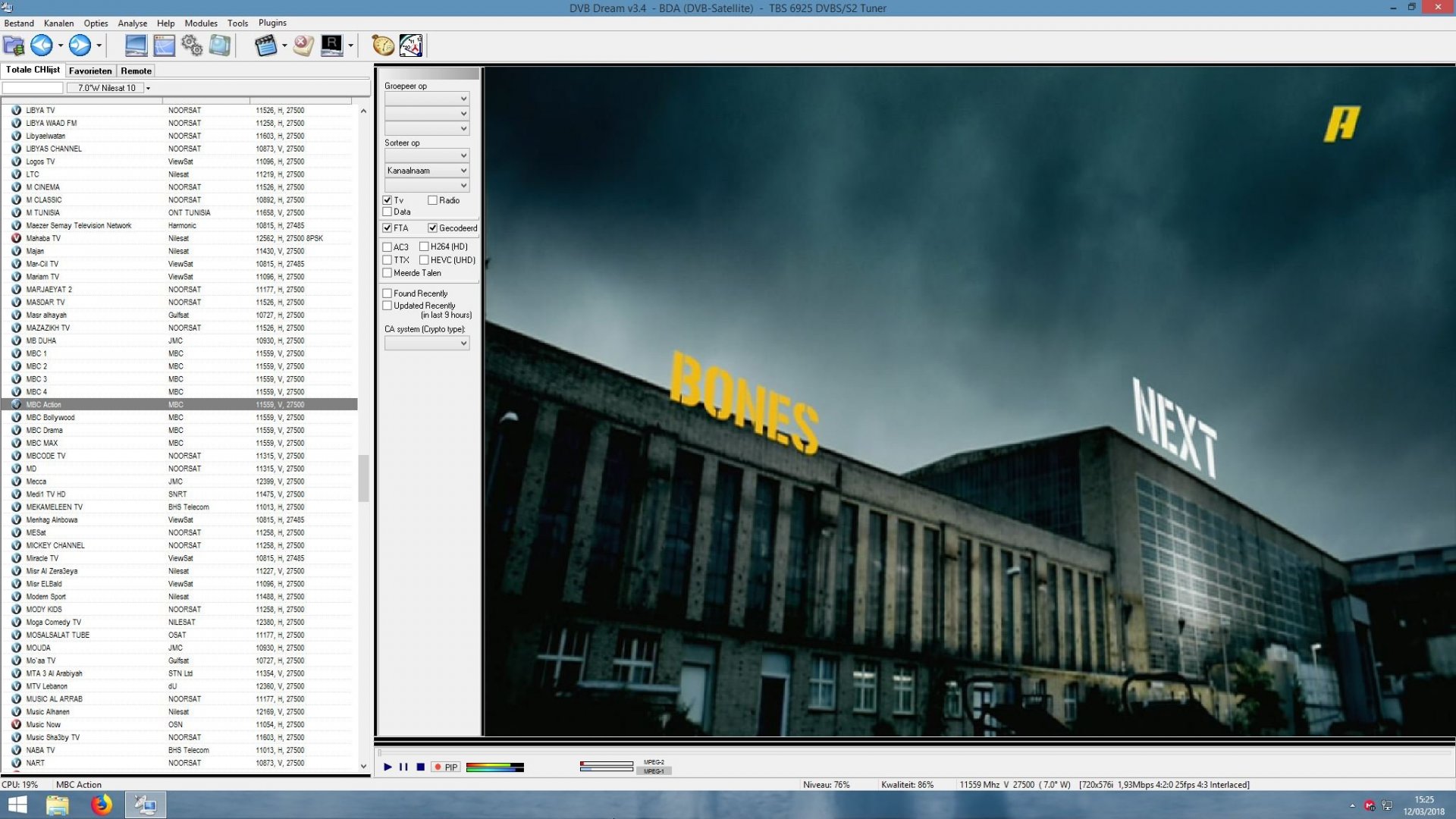
Task: Navigate forward with the blue right arrow icon
Action: 80,45
